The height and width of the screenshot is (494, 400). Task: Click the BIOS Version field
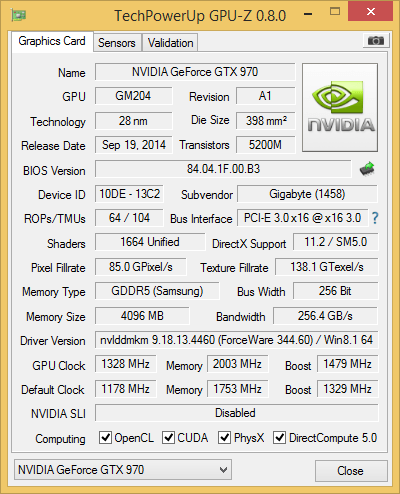point(223,169)
